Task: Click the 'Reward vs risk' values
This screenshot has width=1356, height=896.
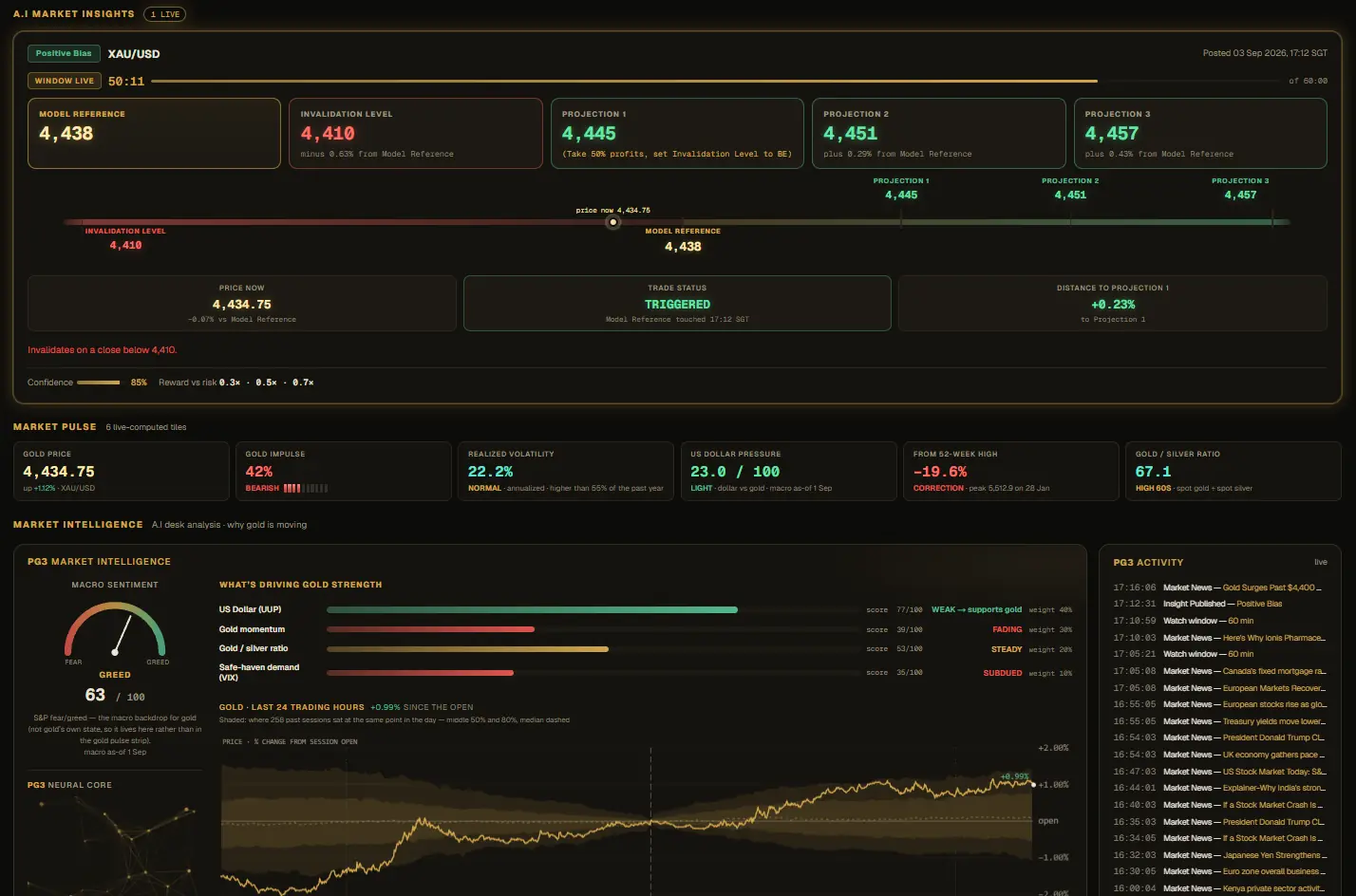Action: tap(267, 383)
